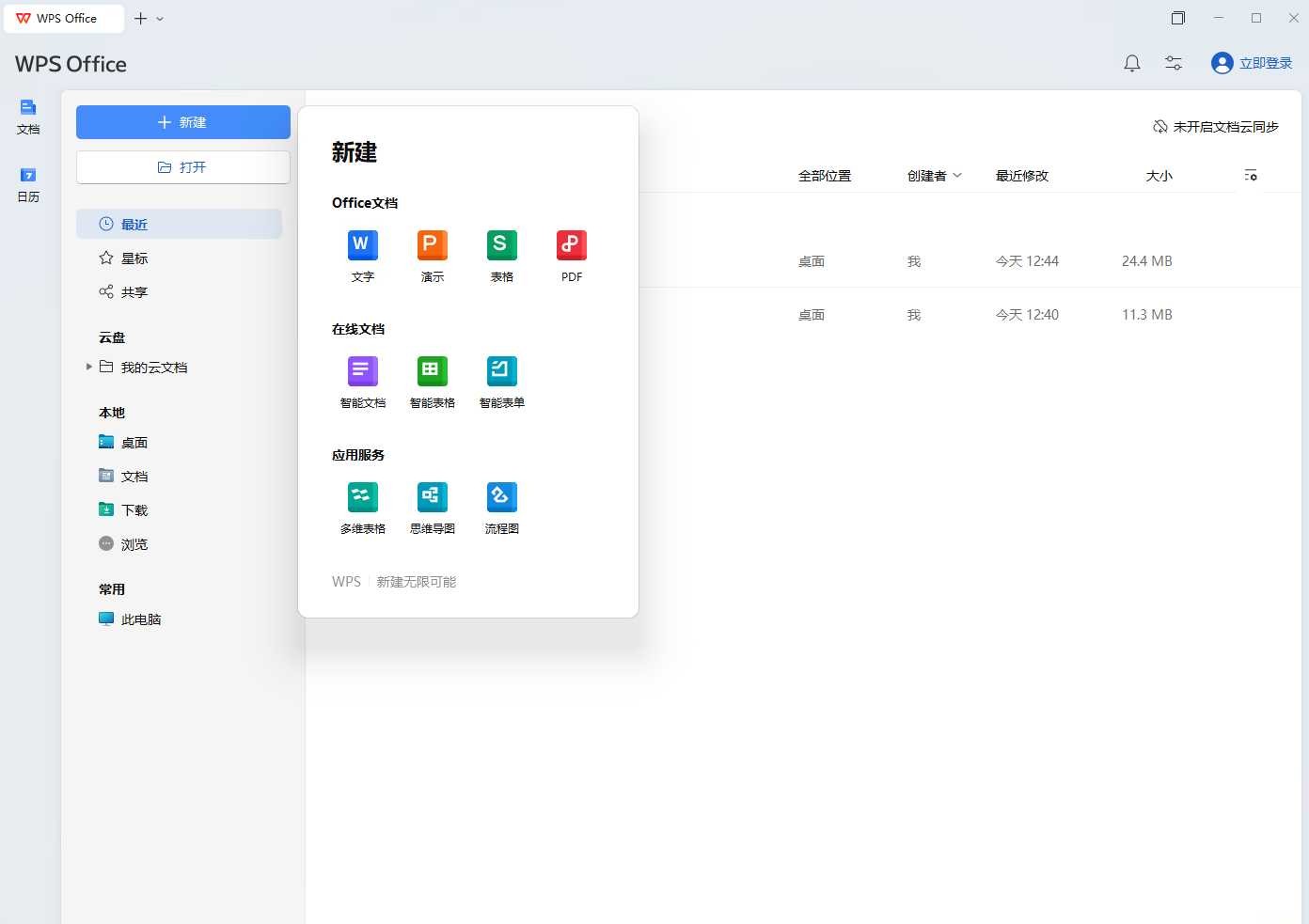Open the settings sliders icon in header
1309x924 pixels.
coord(1174,63)
